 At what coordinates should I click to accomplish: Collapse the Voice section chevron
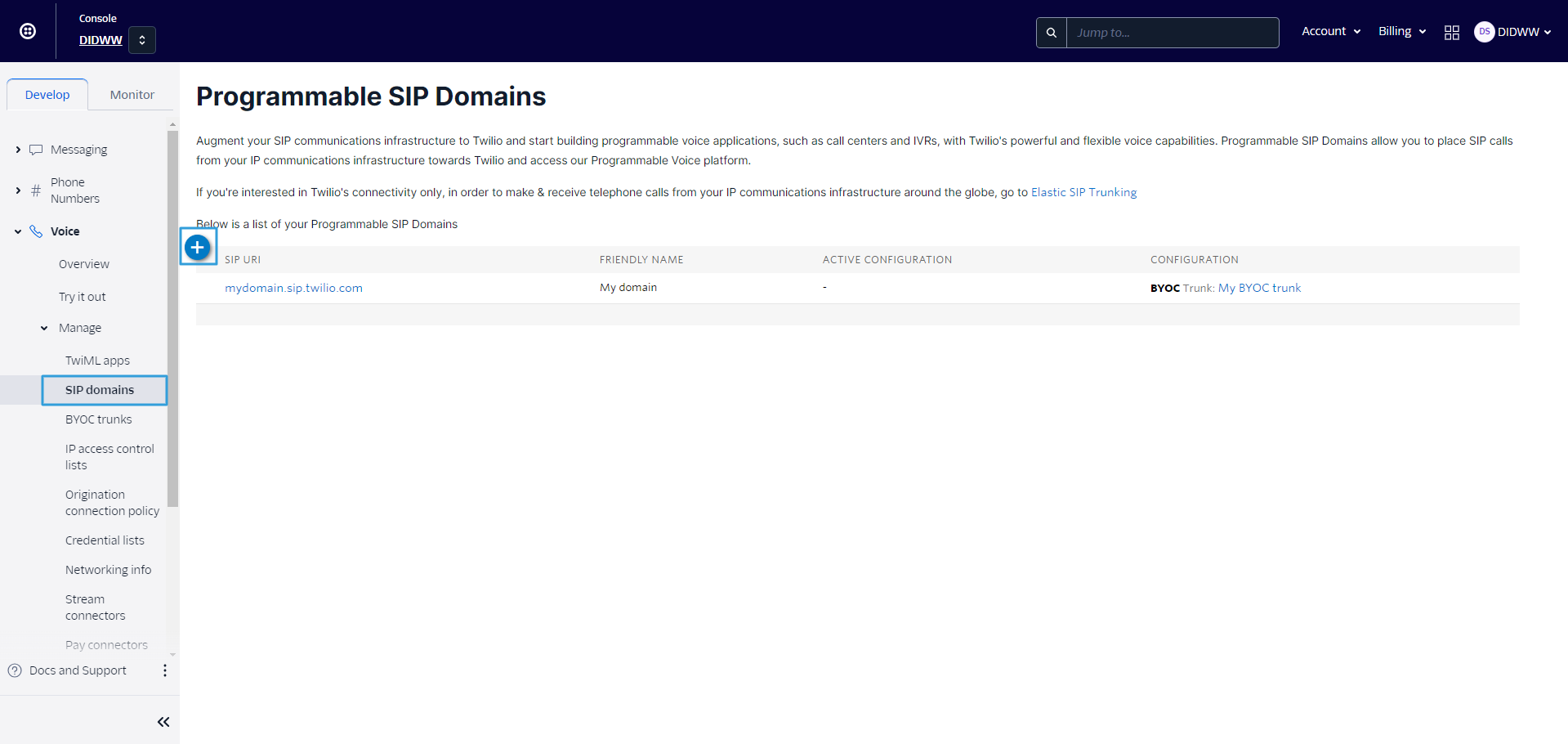(x=18, y=231)
